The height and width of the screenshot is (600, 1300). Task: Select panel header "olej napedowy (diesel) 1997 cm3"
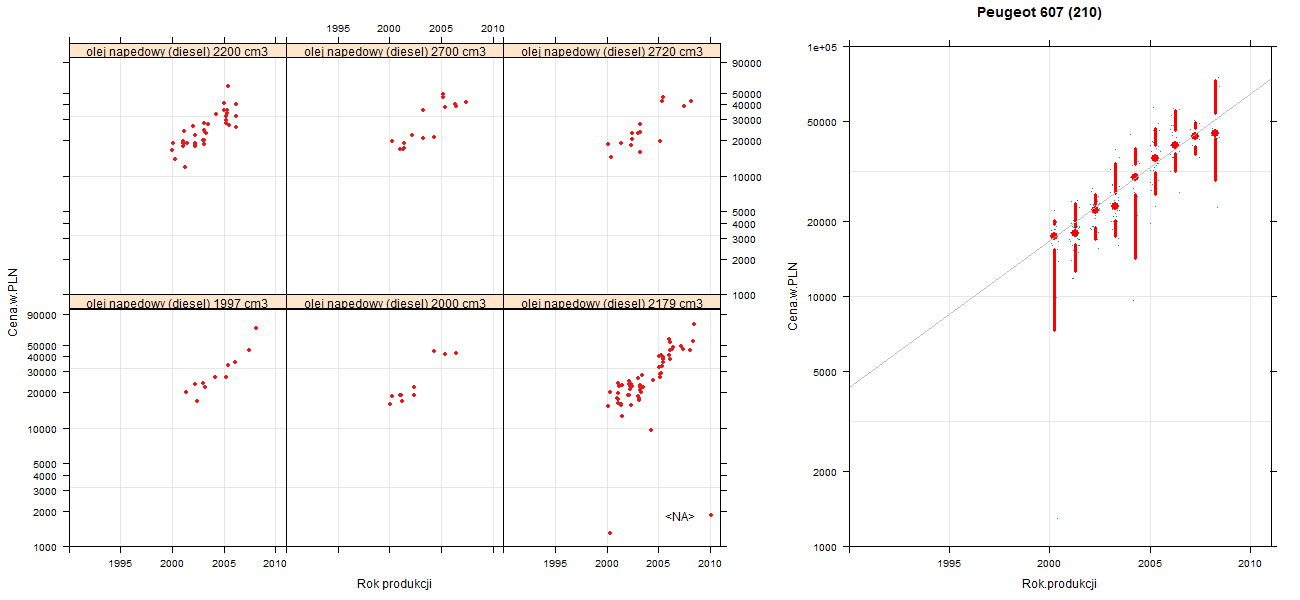(x=177, y=303)
